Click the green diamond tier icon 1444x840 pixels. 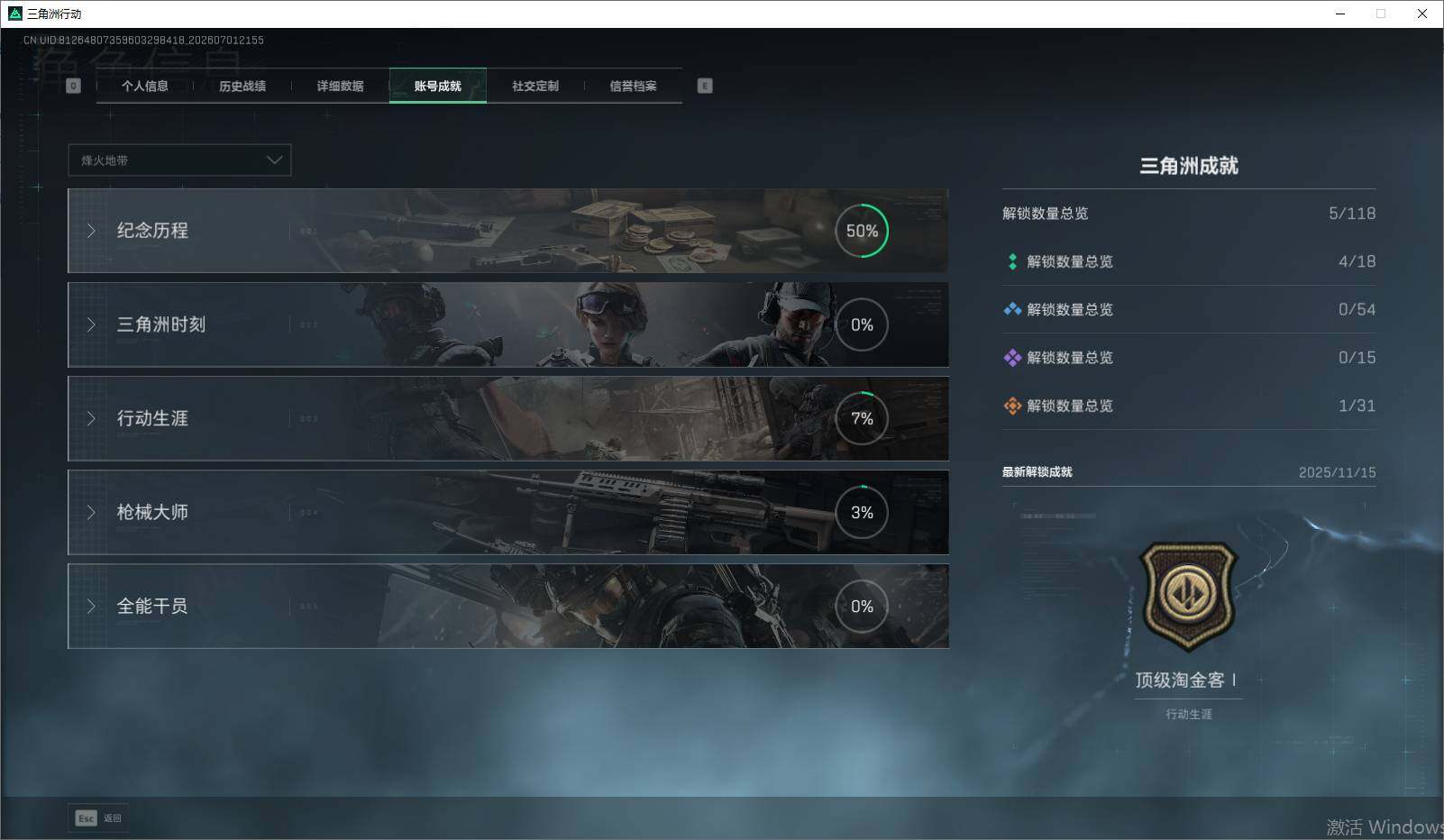pos(1012,261)
